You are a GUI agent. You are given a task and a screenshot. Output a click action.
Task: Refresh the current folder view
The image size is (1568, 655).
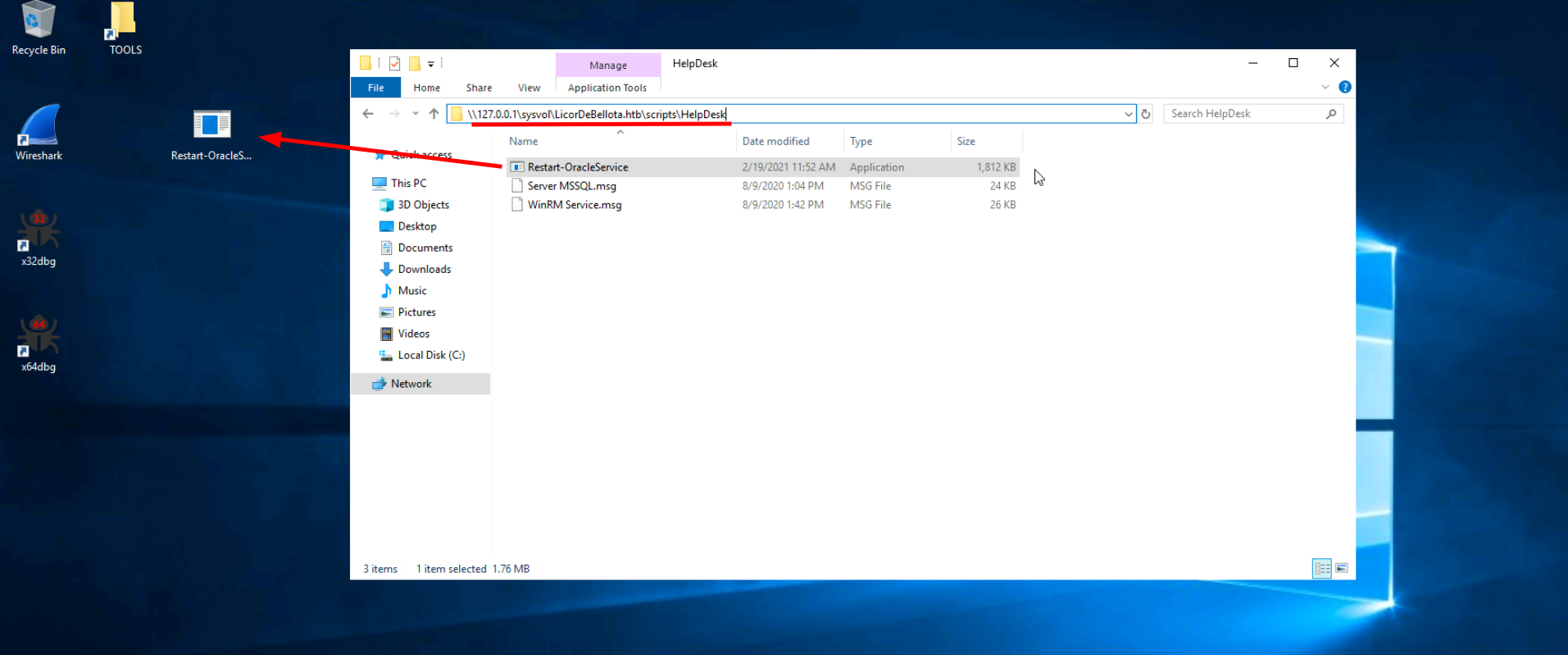point(1146,114)
